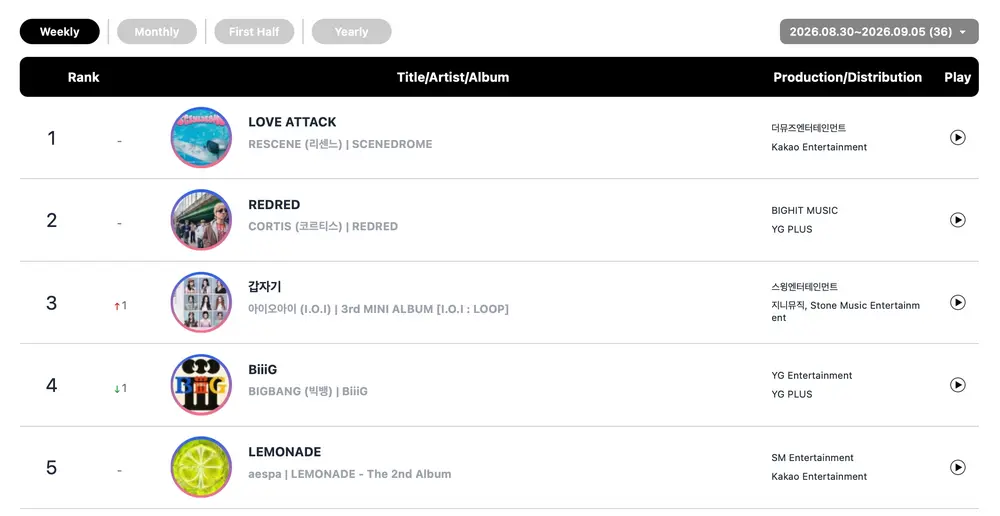Click the Production/Distribution column header

(848, 77)
